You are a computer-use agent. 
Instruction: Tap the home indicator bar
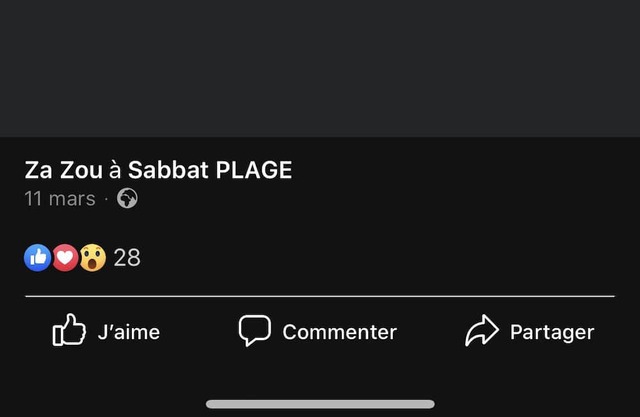click(x=320, y=404)
